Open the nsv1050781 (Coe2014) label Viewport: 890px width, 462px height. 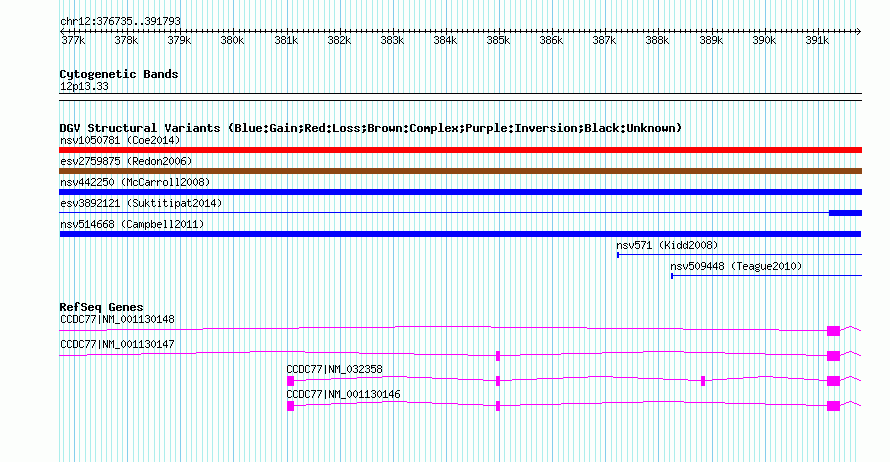tap(120, 140)
